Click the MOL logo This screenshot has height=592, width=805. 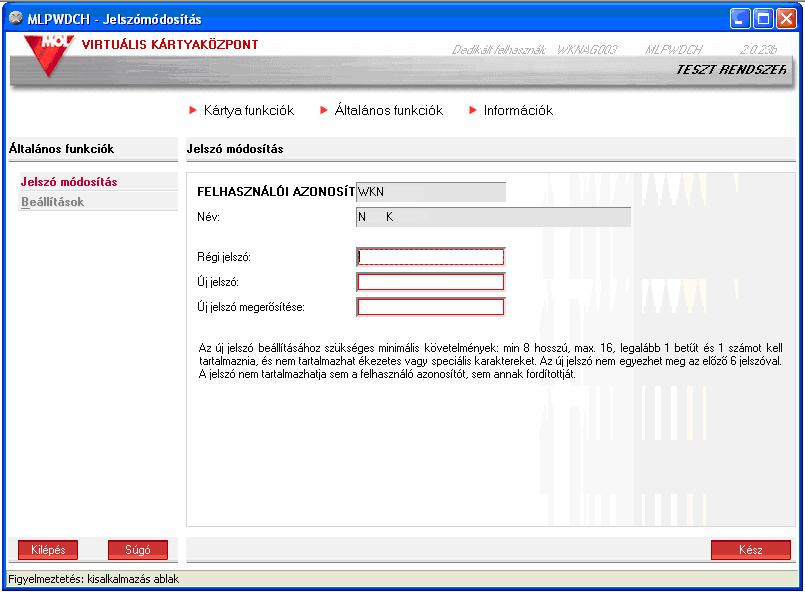click(49, 55)
